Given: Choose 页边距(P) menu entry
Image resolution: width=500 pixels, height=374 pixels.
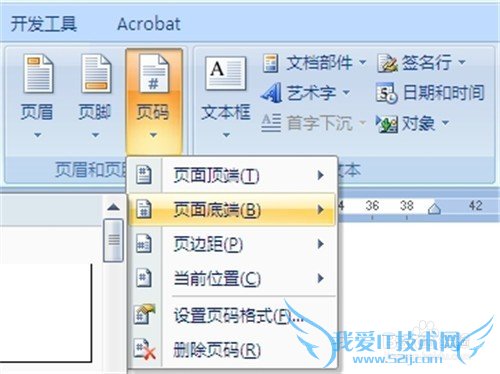Looking at the screenshot, I should (x=232, y=244).
